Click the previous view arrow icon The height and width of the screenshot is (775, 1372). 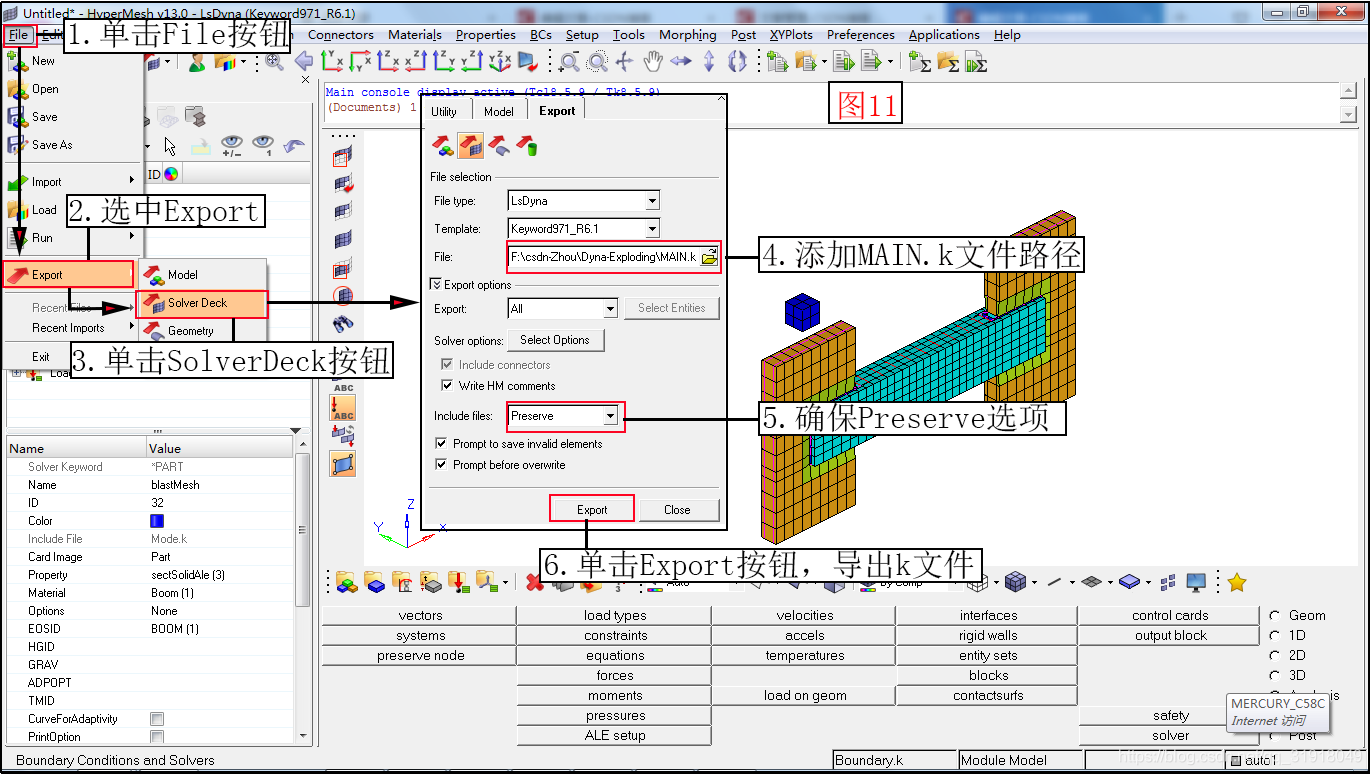click(303, 62)
